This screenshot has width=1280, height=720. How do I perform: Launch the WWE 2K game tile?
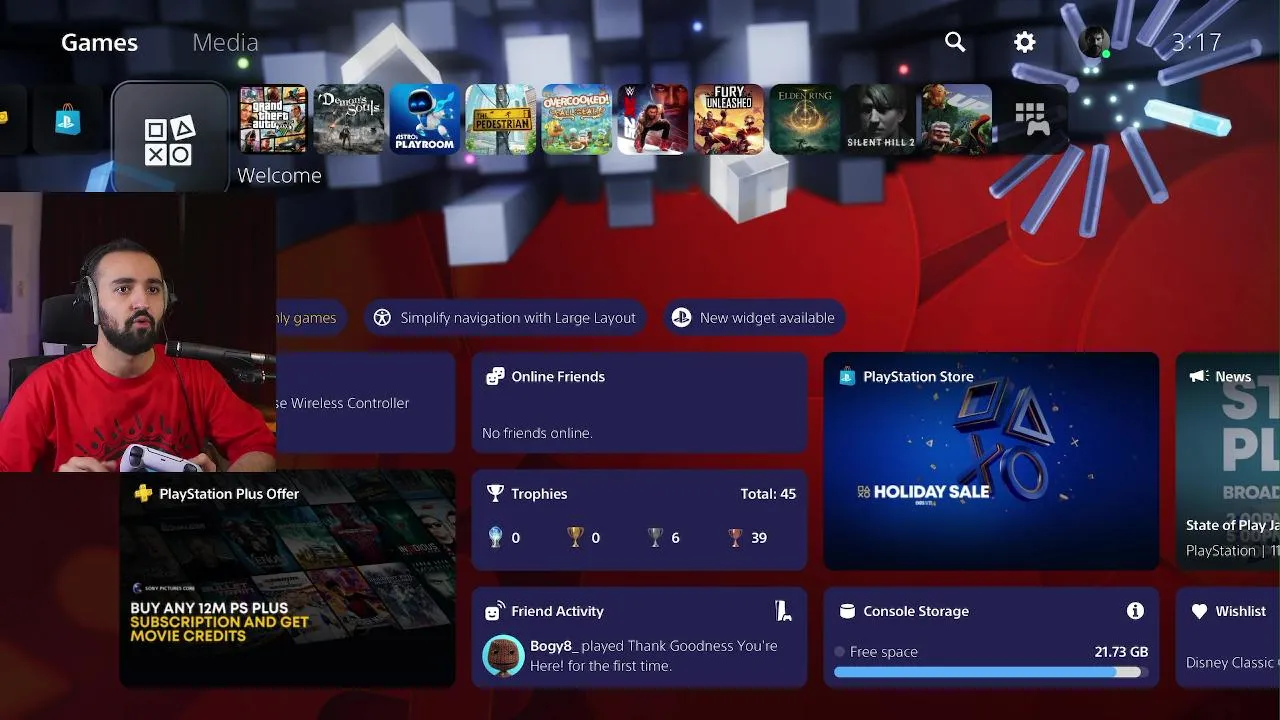pyautogui.click(x=653, y=119)
